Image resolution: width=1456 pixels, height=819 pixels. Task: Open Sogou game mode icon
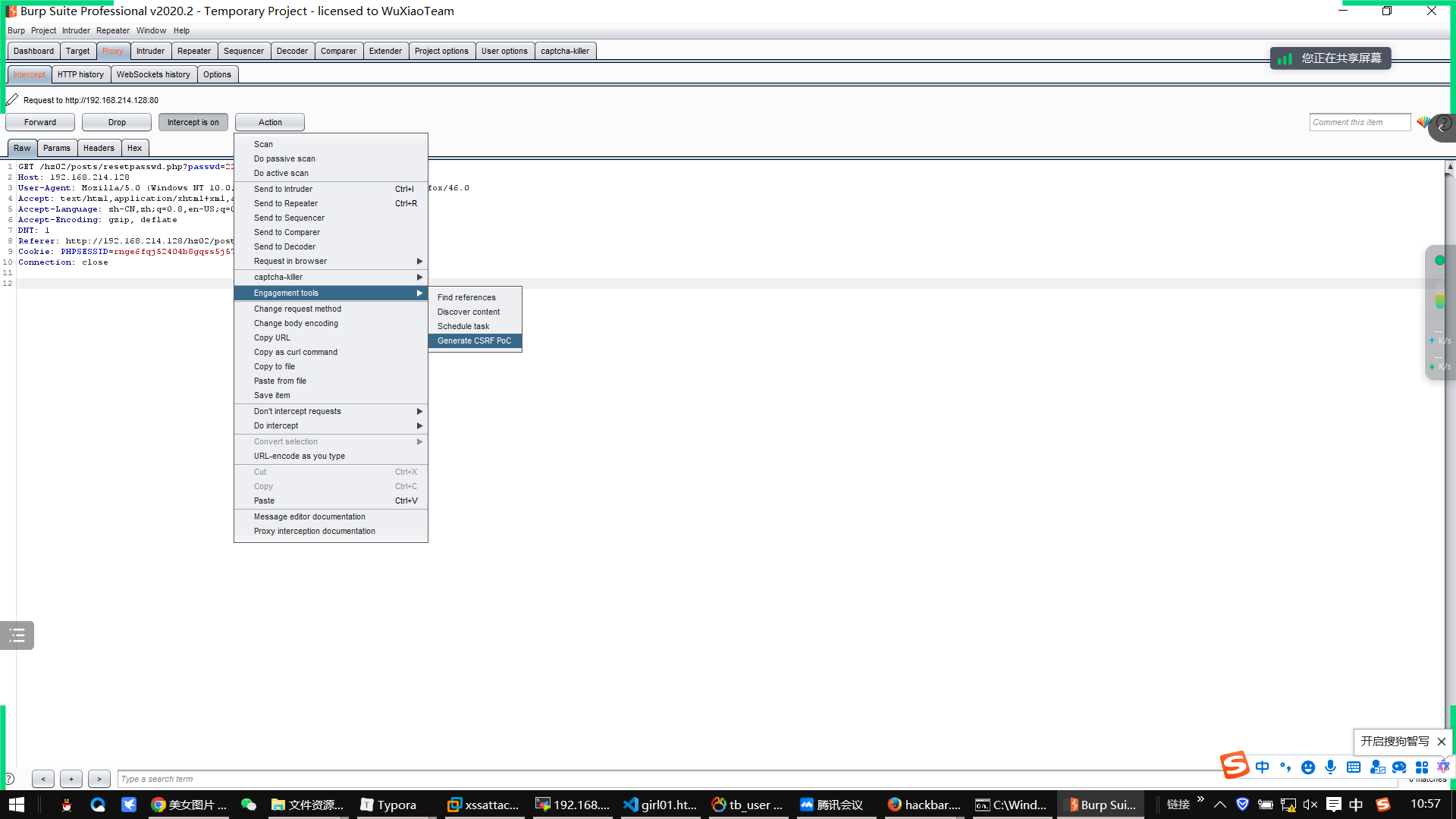[1400, 767]
